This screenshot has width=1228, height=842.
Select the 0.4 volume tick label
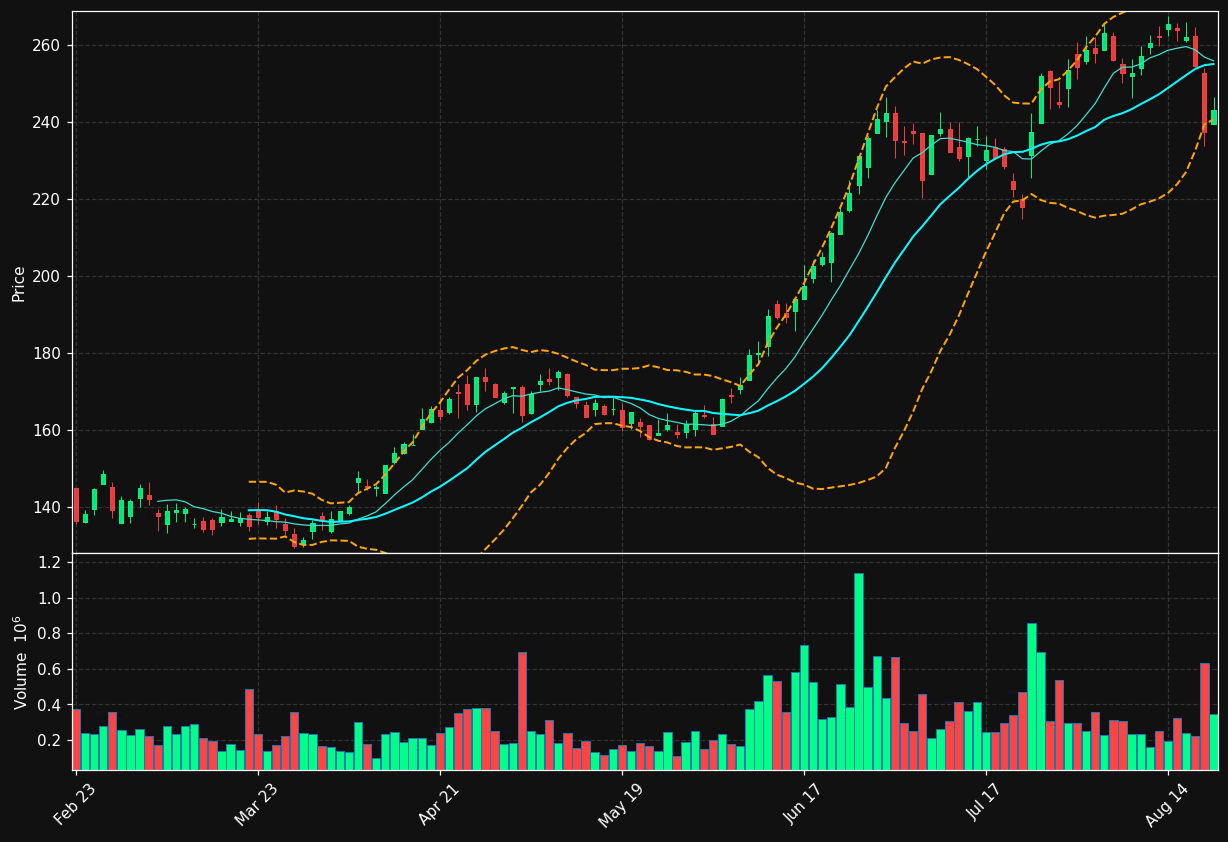tap(49, 706)
